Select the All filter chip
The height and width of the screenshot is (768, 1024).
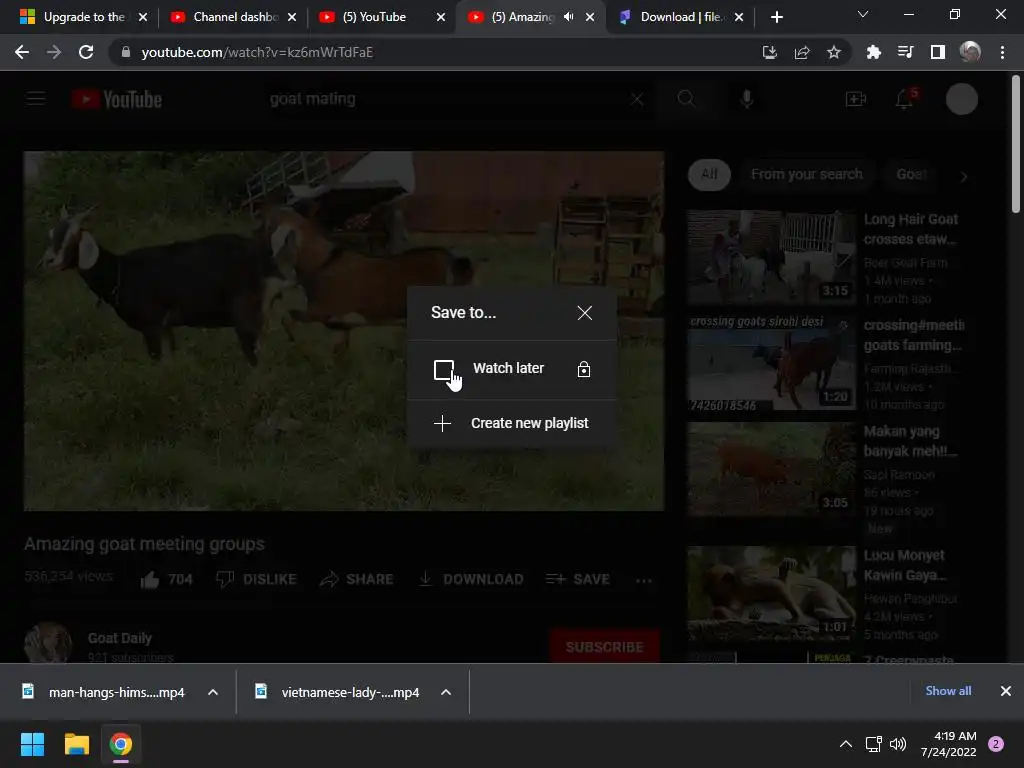709,174
